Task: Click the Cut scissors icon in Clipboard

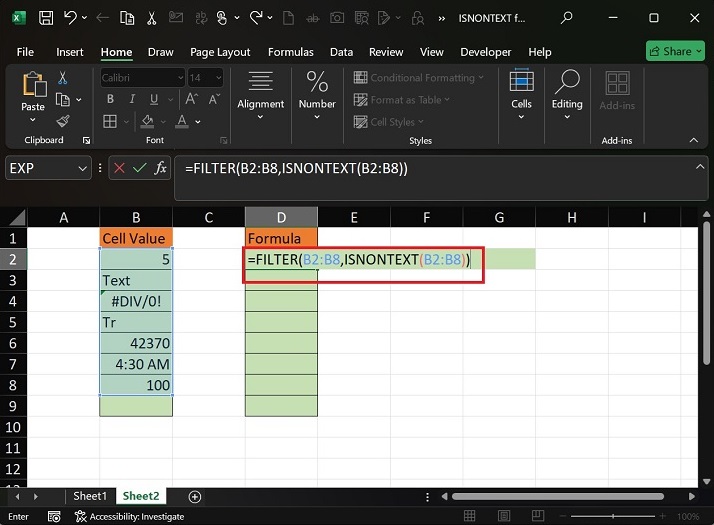Action: (x=63, y=78)
